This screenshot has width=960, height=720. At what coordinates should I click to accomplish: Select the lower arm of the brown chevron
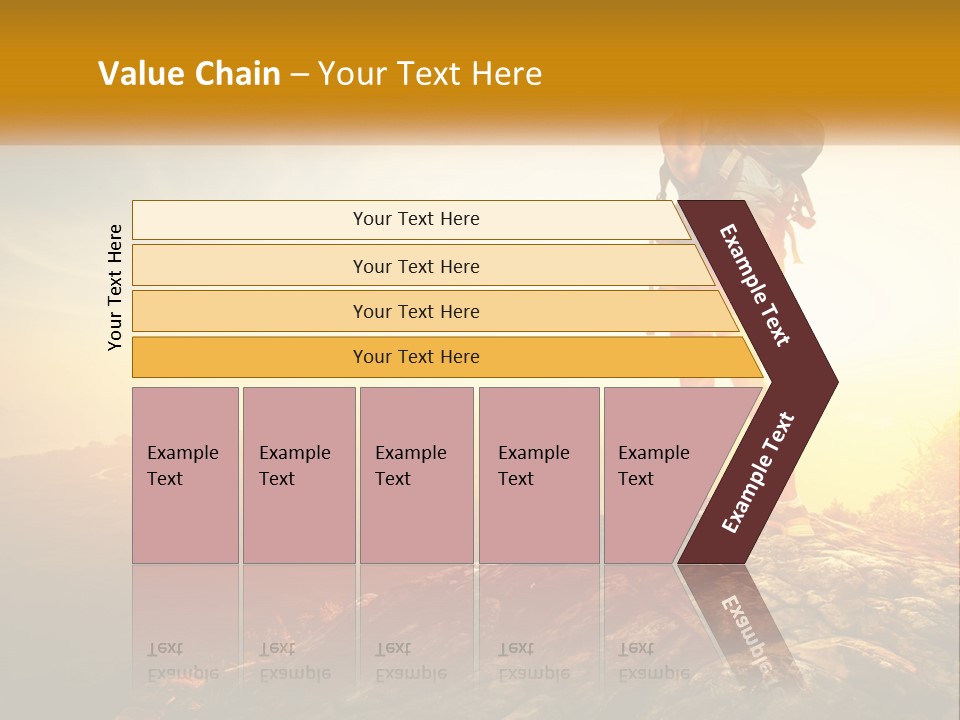click(757, 473)
